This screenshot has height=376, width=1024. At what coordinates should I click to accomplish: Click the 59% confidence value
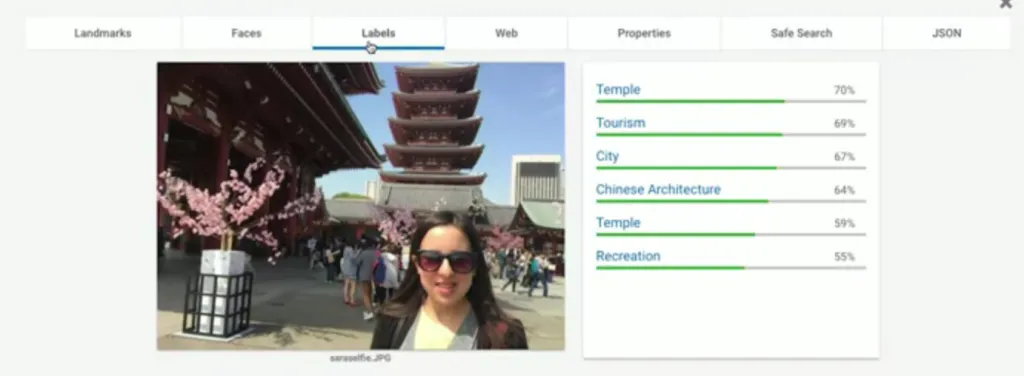[x=844, y=224]
